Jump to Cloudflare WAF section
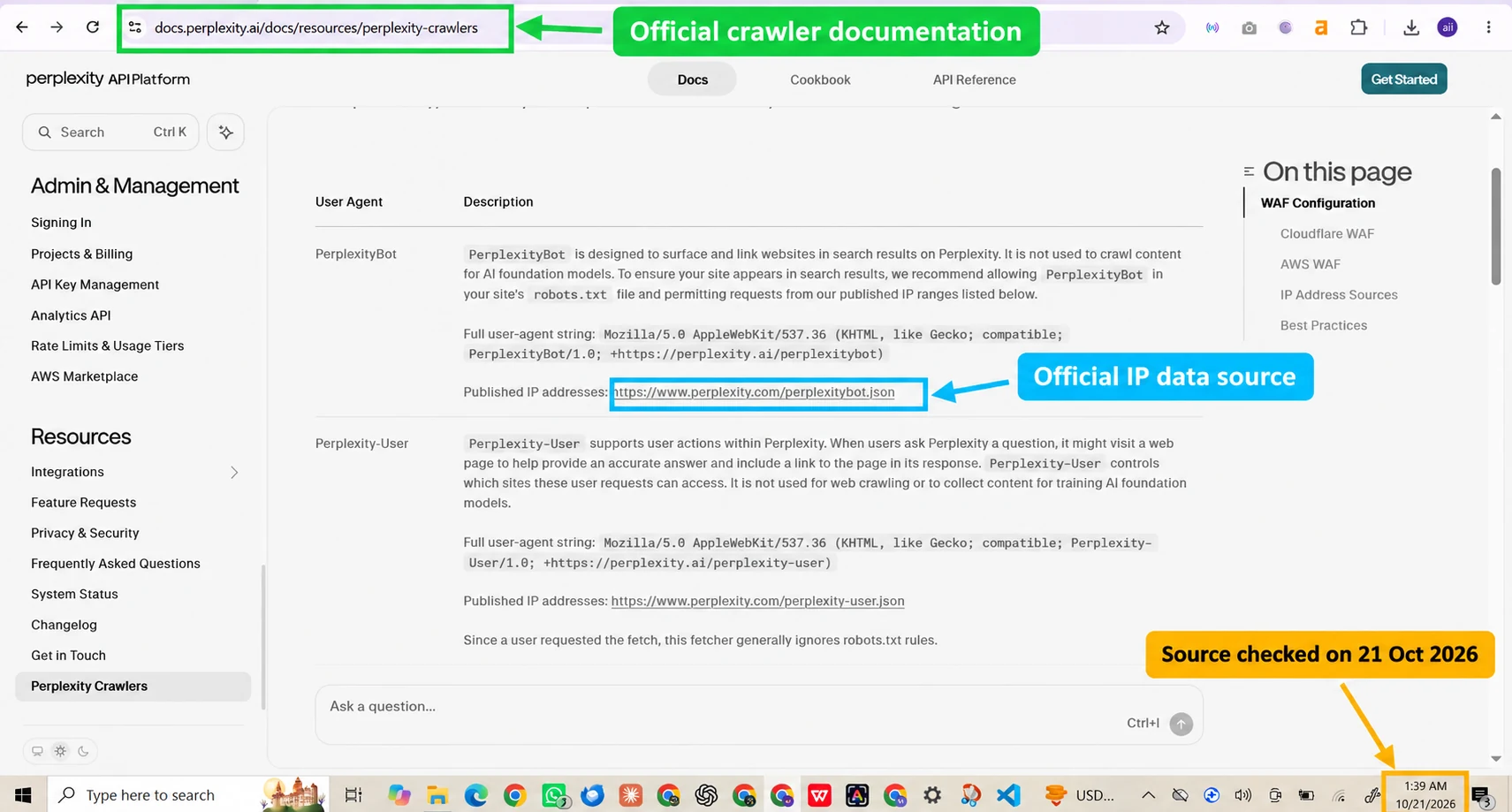Image resolution: width=1512 pixels, height=812 pixels. [x=1326, y=234]
